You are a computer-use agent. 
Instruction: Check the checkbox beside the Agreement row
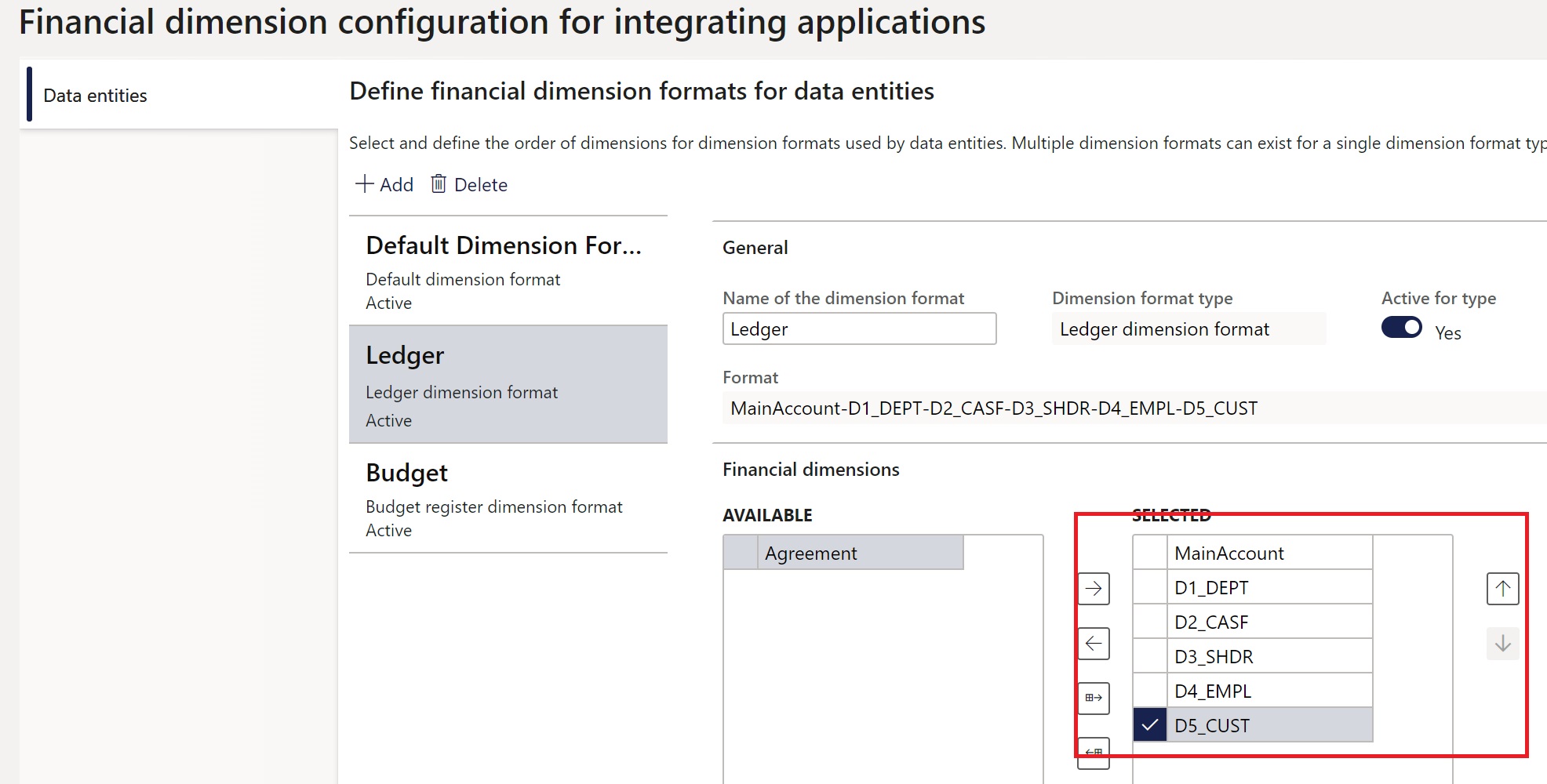(741, 552)
